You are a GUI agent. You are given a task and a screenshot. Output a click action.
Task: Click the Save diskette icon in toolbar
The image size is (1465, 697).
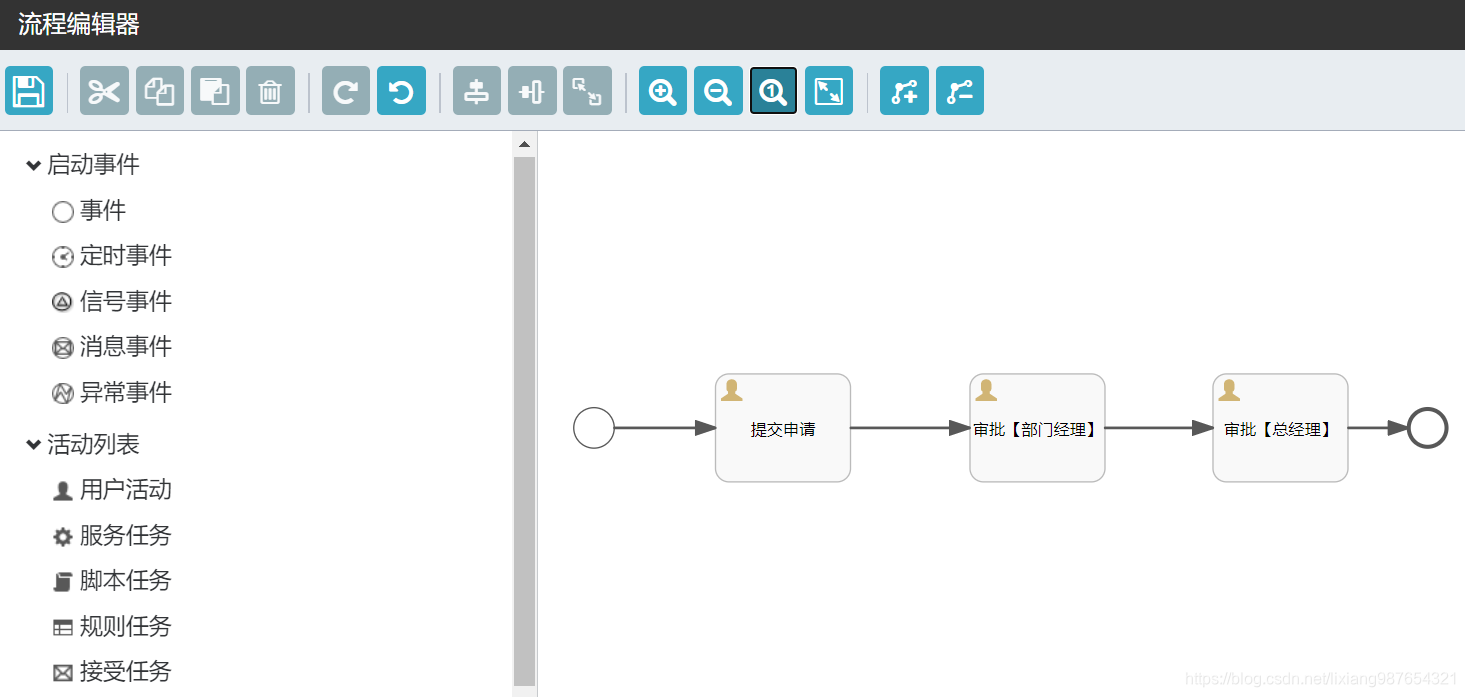(x=29, y=91)
